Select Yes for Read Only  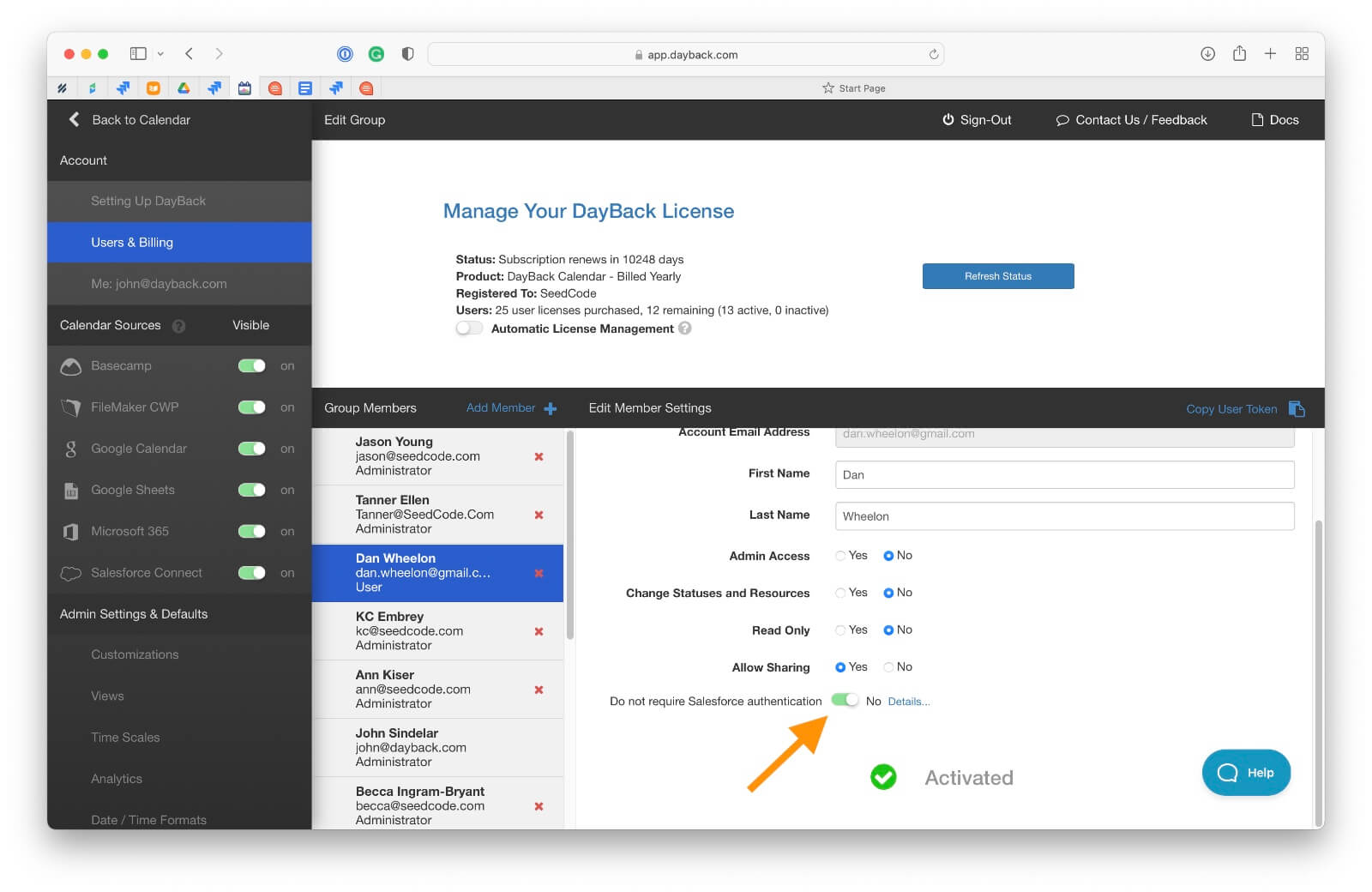pos(840,630)
